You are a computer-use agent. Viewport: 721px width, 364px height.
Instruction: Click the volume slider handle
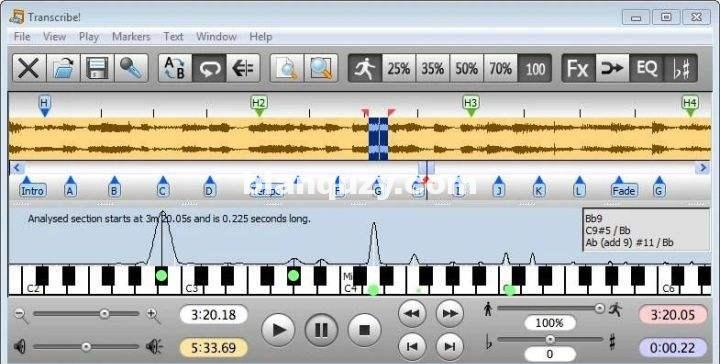(x=86, y=347)
